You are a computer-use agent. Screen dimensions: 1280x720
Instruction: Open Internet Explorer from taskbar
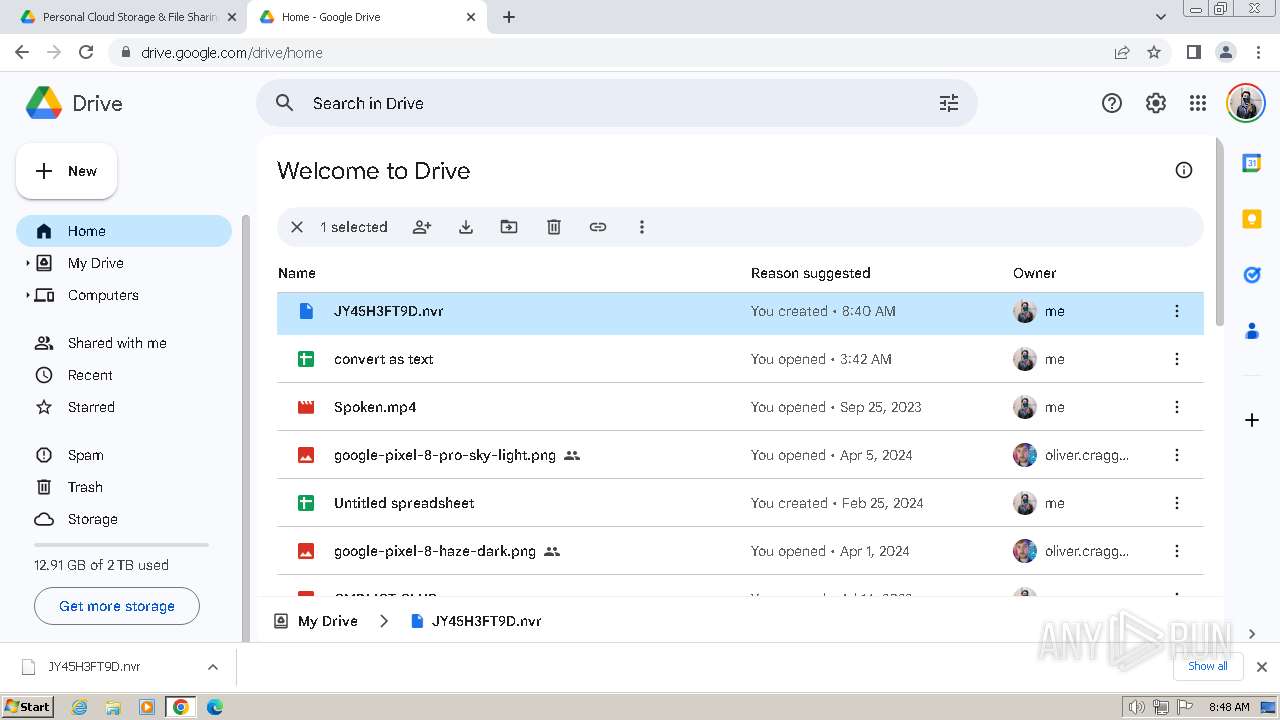tap(80, 707)
